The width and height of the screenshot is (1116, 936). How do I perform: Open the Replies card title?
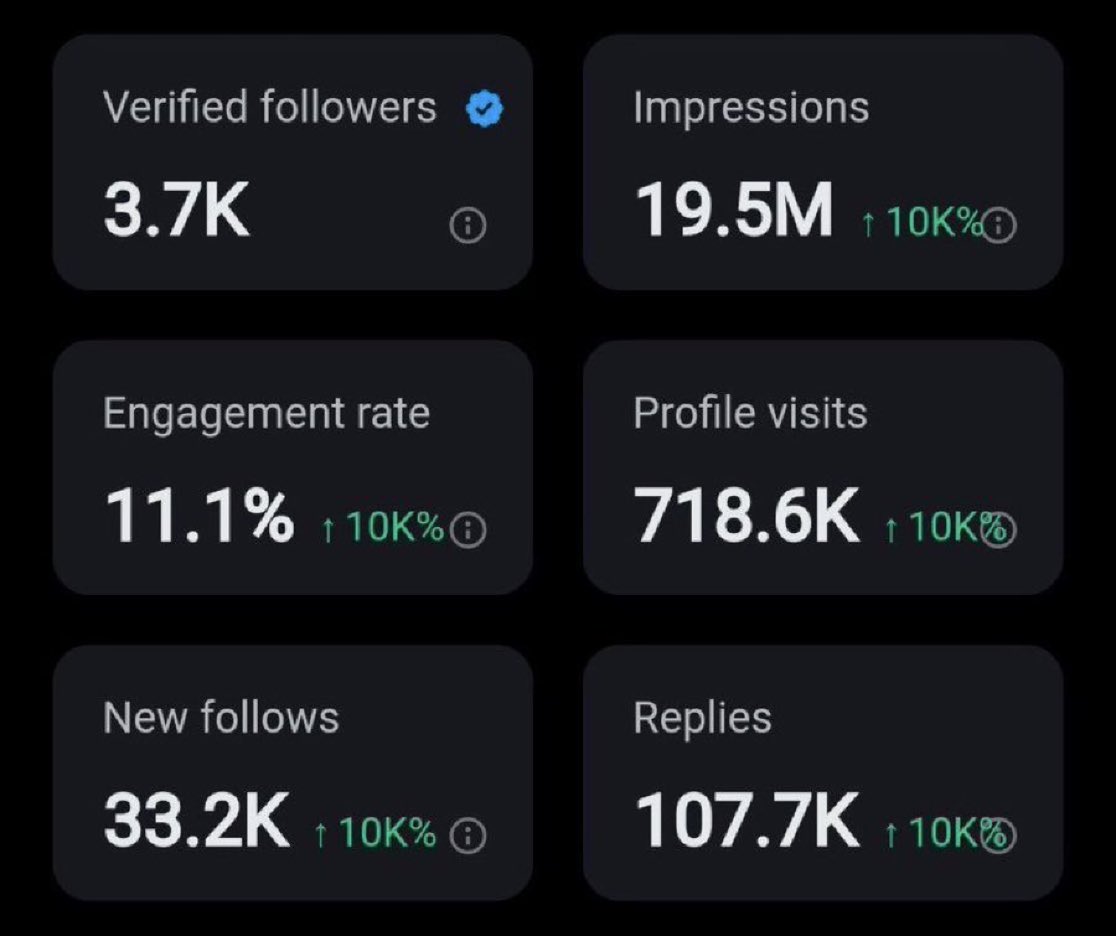(x=702, y=719)
